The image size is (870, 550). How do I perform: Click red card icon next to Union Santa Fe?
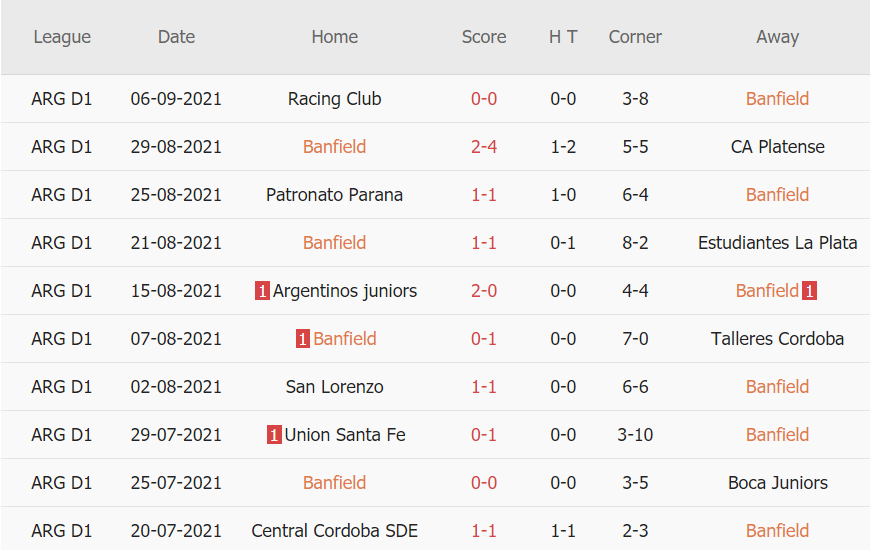pos(274,435)
